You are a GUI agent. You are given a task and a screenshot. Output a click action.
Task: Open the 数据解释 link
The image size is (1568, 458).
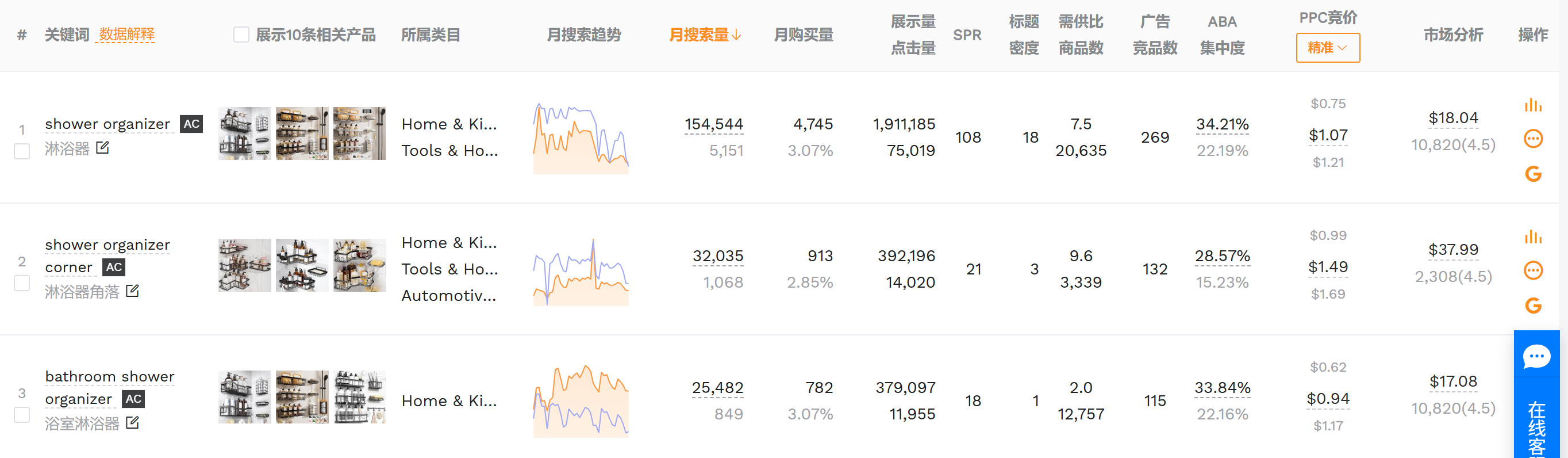126,35
